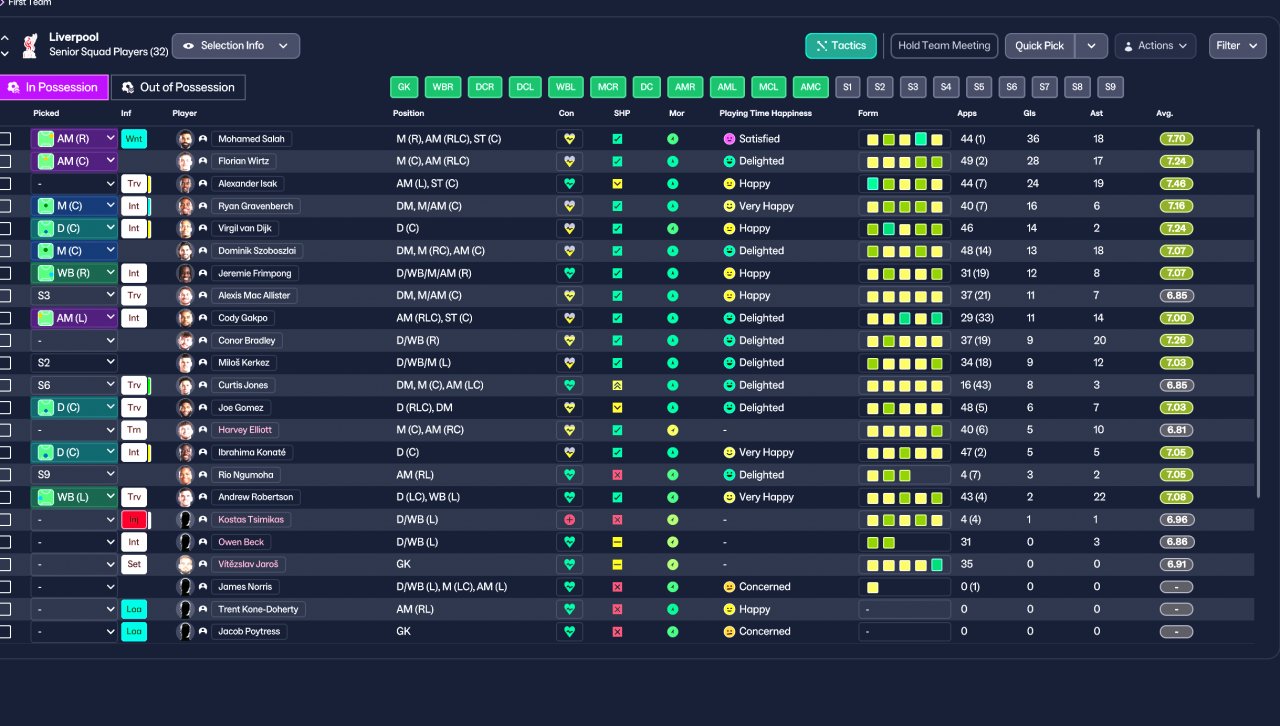The height and width of the screenshot is (726, 1280).
Task: Open Mohamed Salah's condition heart icon
Action: pos(570,139)
